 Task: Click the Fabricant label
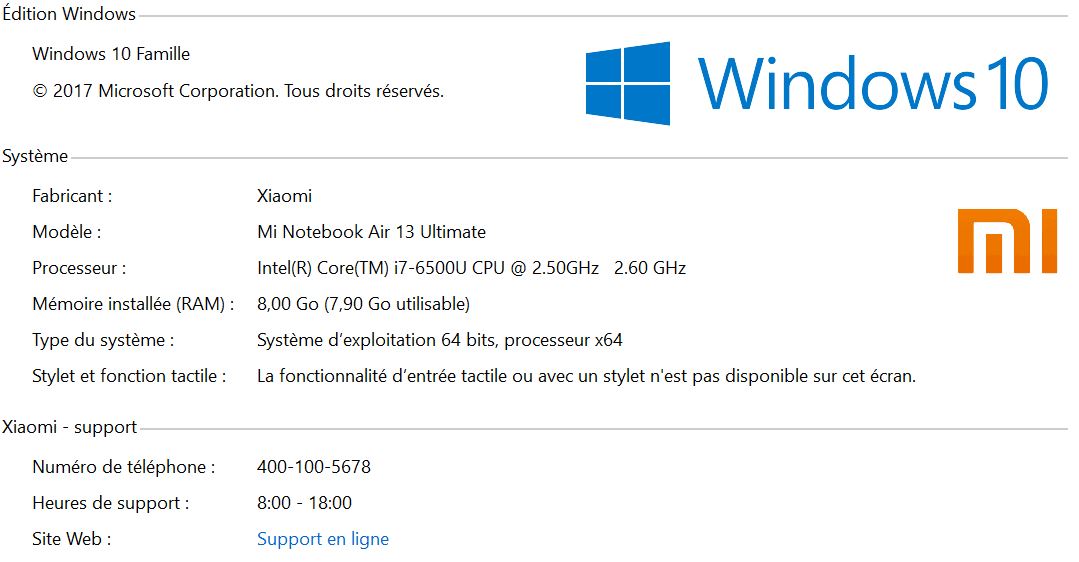point(72,196)
